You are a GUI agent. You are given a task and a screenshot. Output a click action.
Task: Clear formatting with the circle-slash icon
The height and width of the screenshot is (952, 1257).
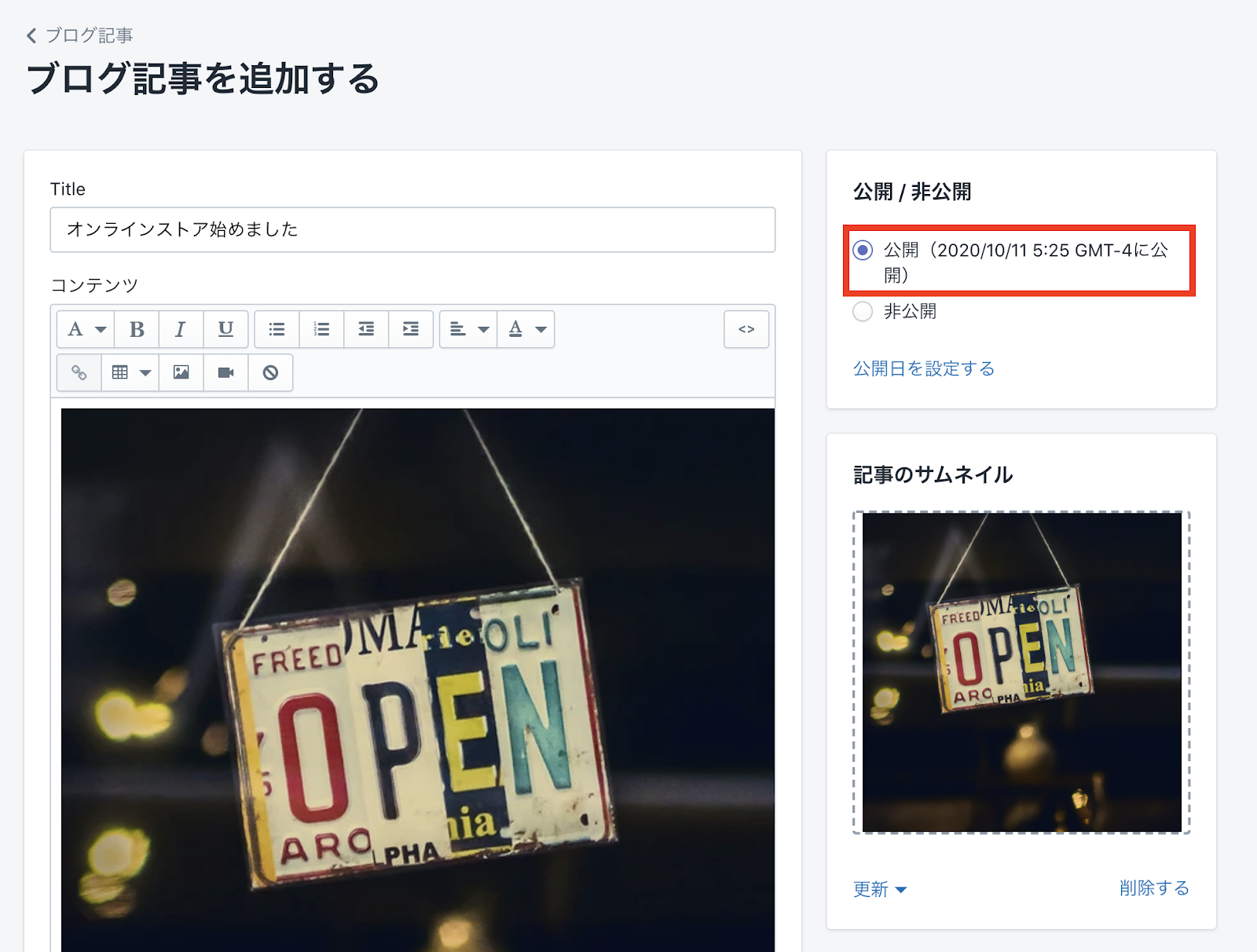coord(270,372)
